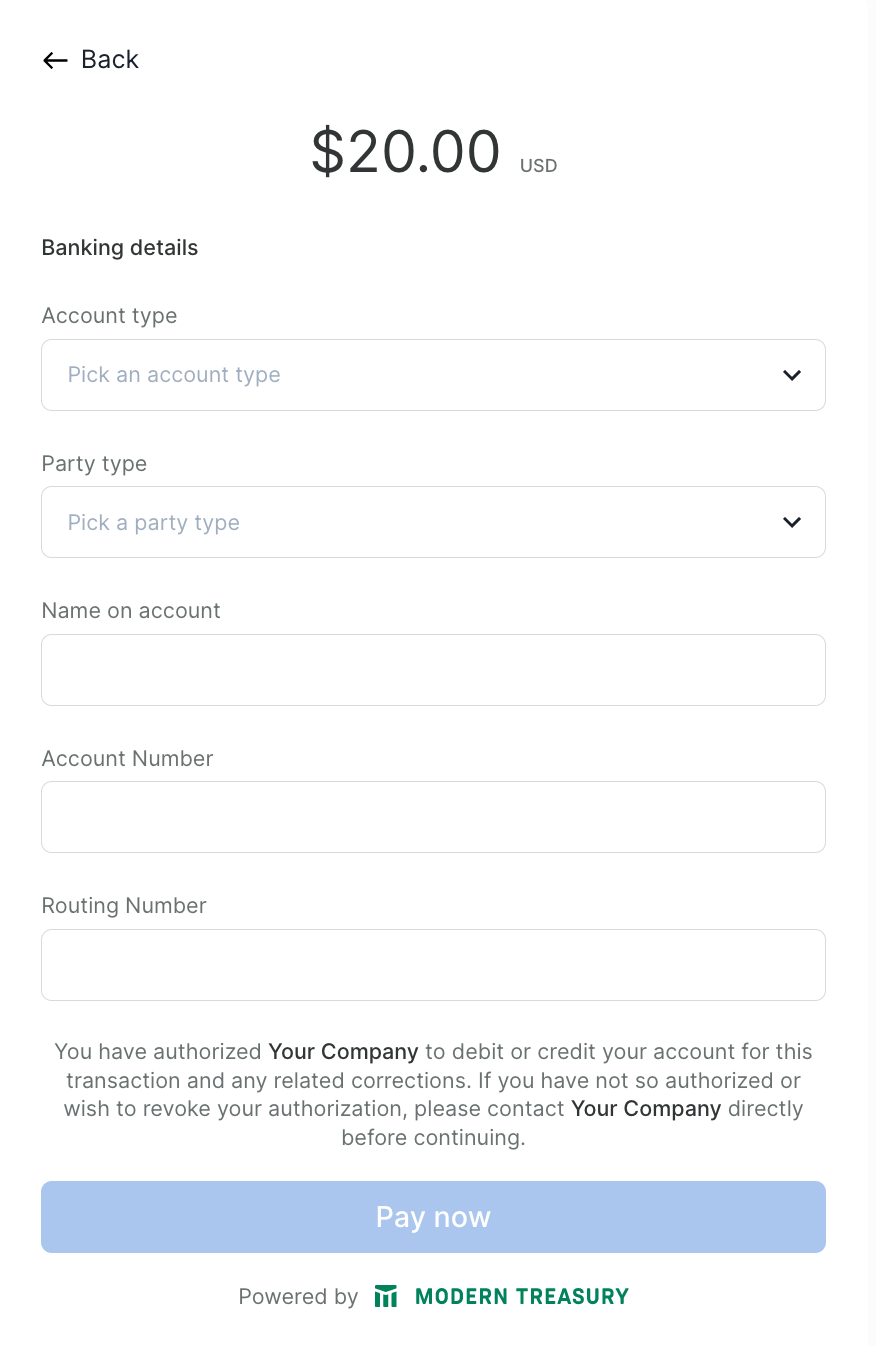Click the left-pointing arrow beside Back

click(x=55, y=60)
